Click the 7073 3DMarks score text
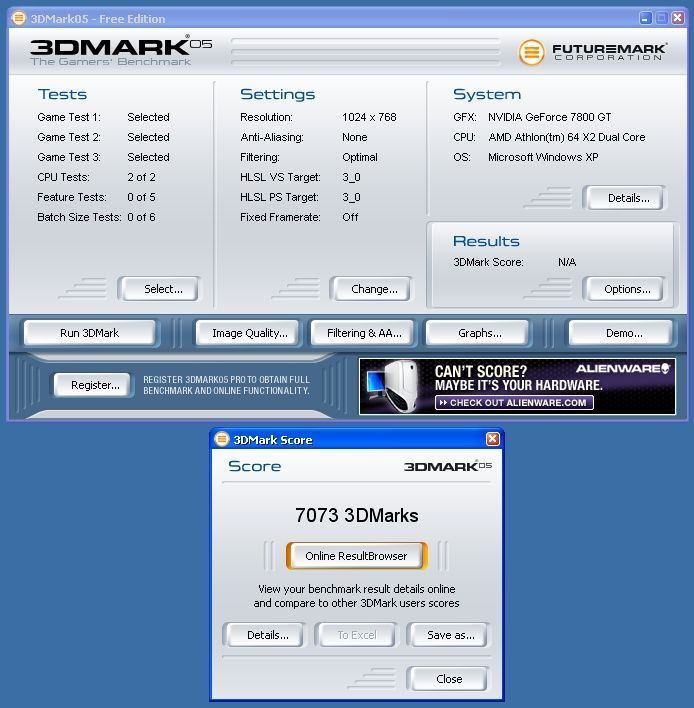 [357, 515]
